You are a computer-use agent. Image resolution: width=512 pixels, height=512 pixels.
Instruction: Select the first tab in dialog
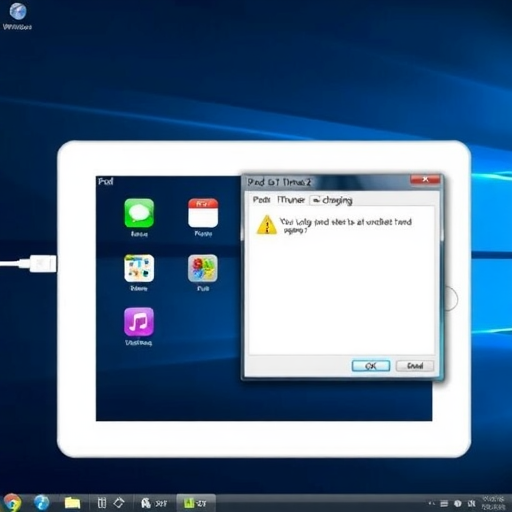(261, 200)
